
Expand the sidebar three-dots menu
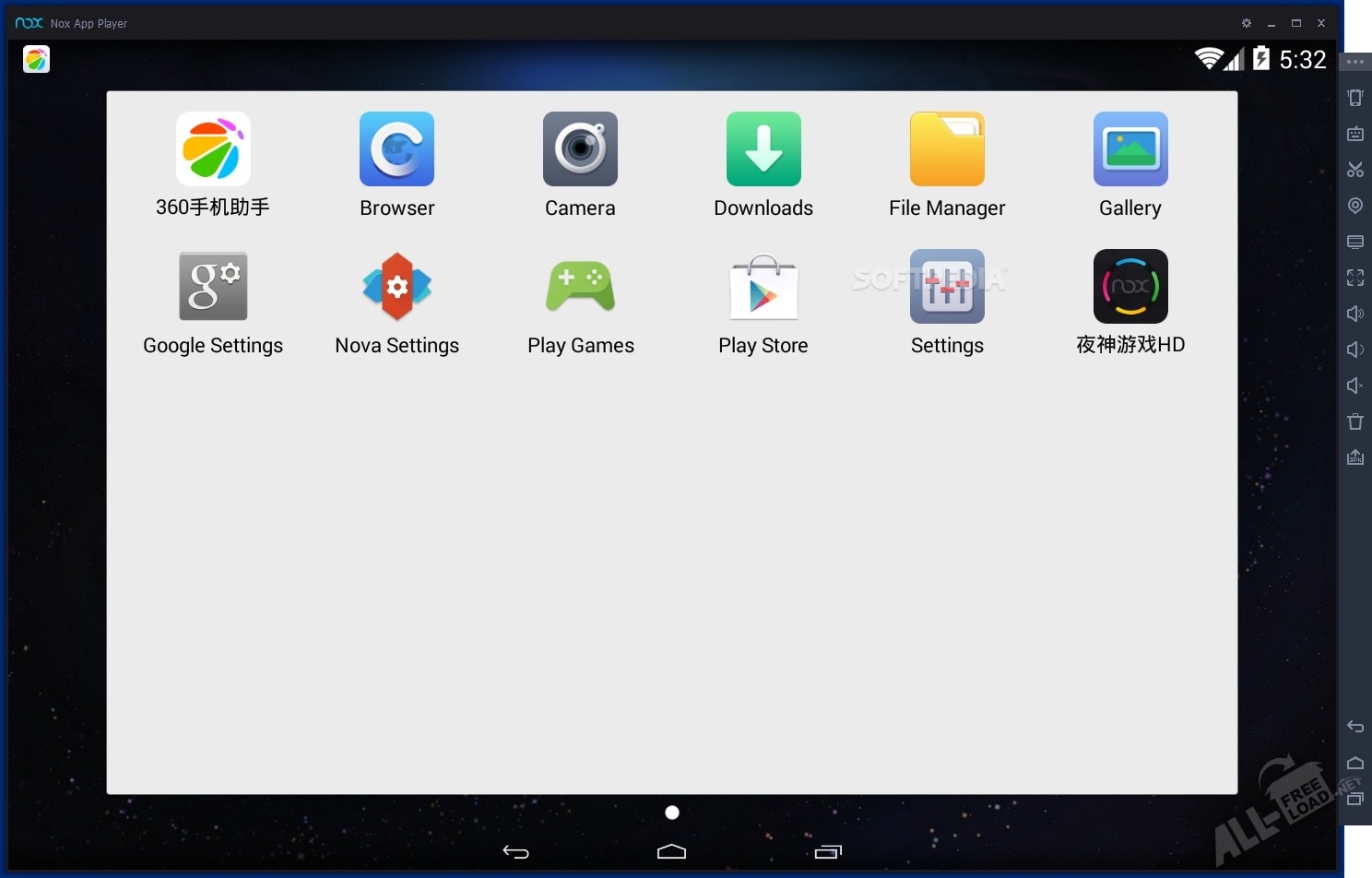point(1355,62)
